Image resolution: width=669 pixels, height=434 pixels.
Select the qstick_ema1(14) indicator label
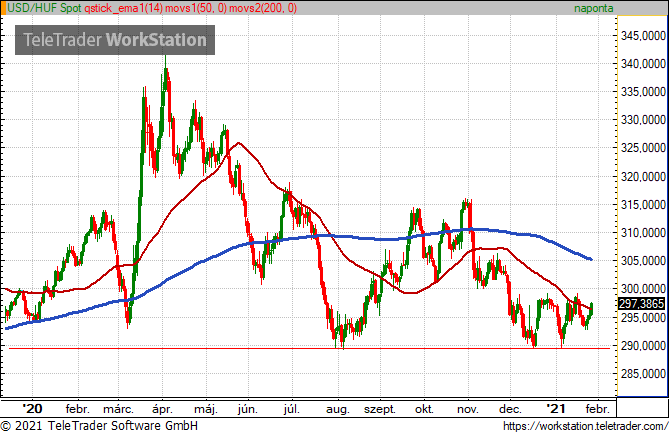click(124, 8)
